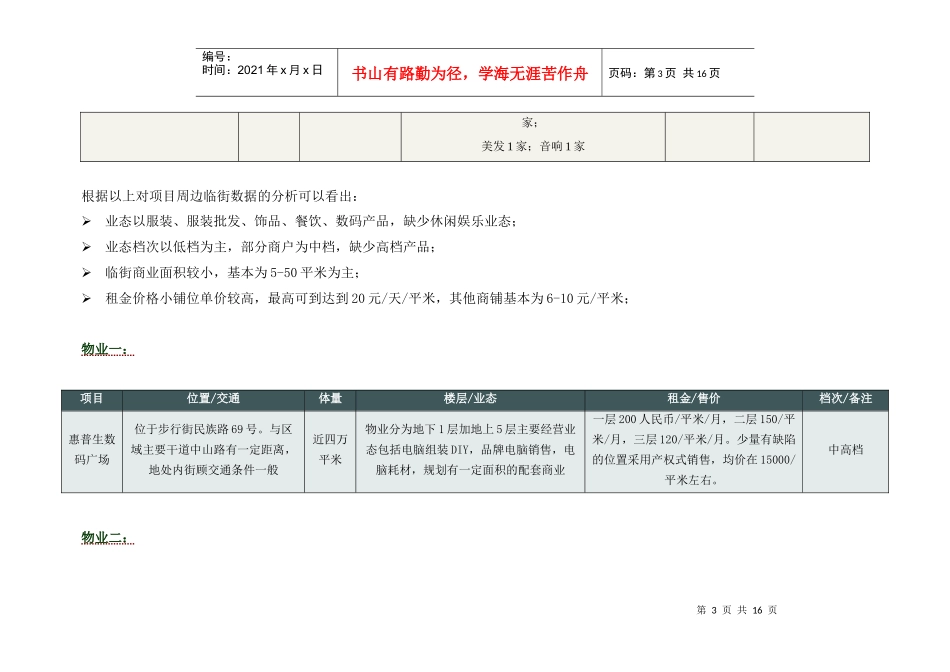Select header page text '页码: 第3页 共16页'
The image size is (950, 672).
664,73
